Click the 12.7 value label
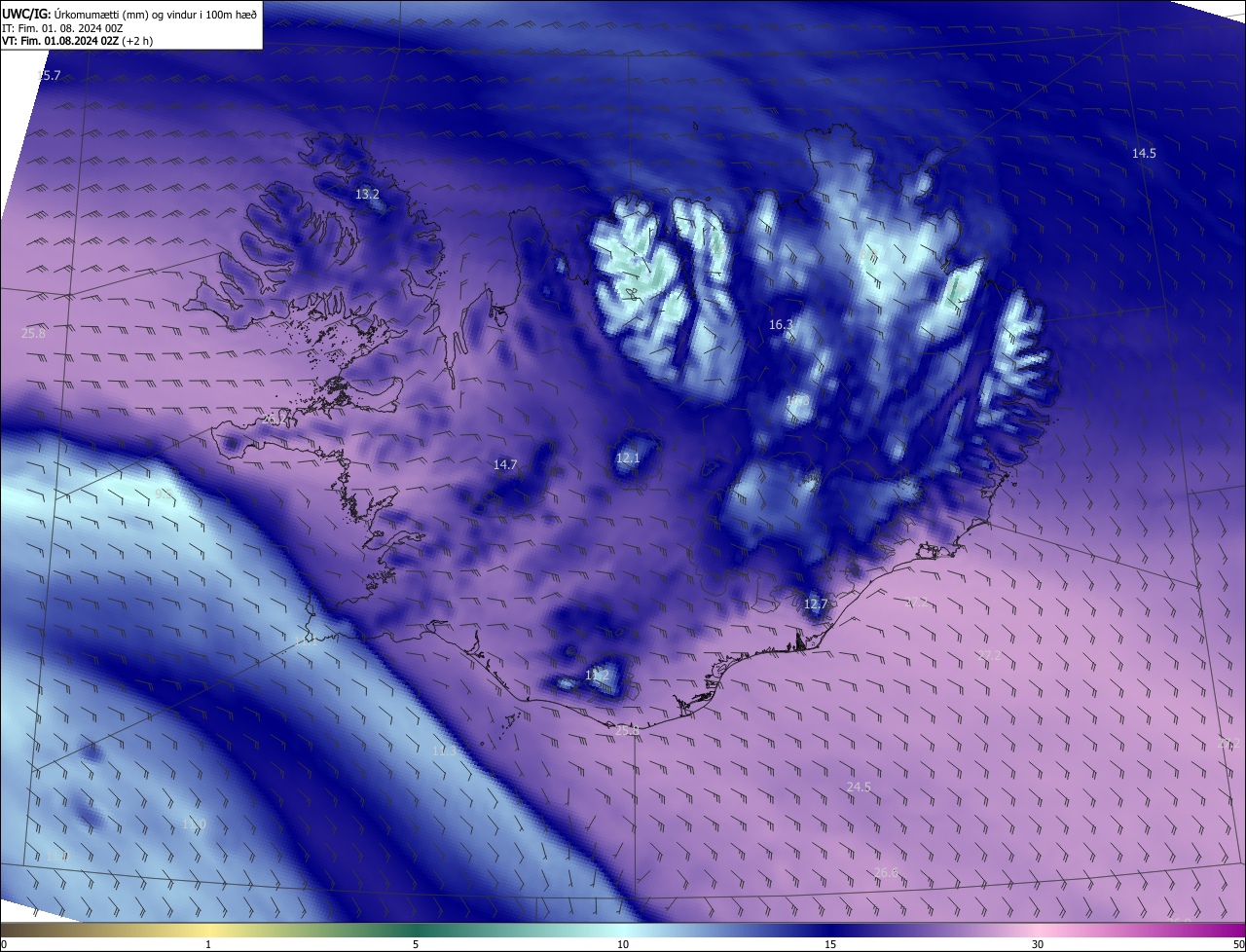This screenshot has width=1246, height=952. 816,604
